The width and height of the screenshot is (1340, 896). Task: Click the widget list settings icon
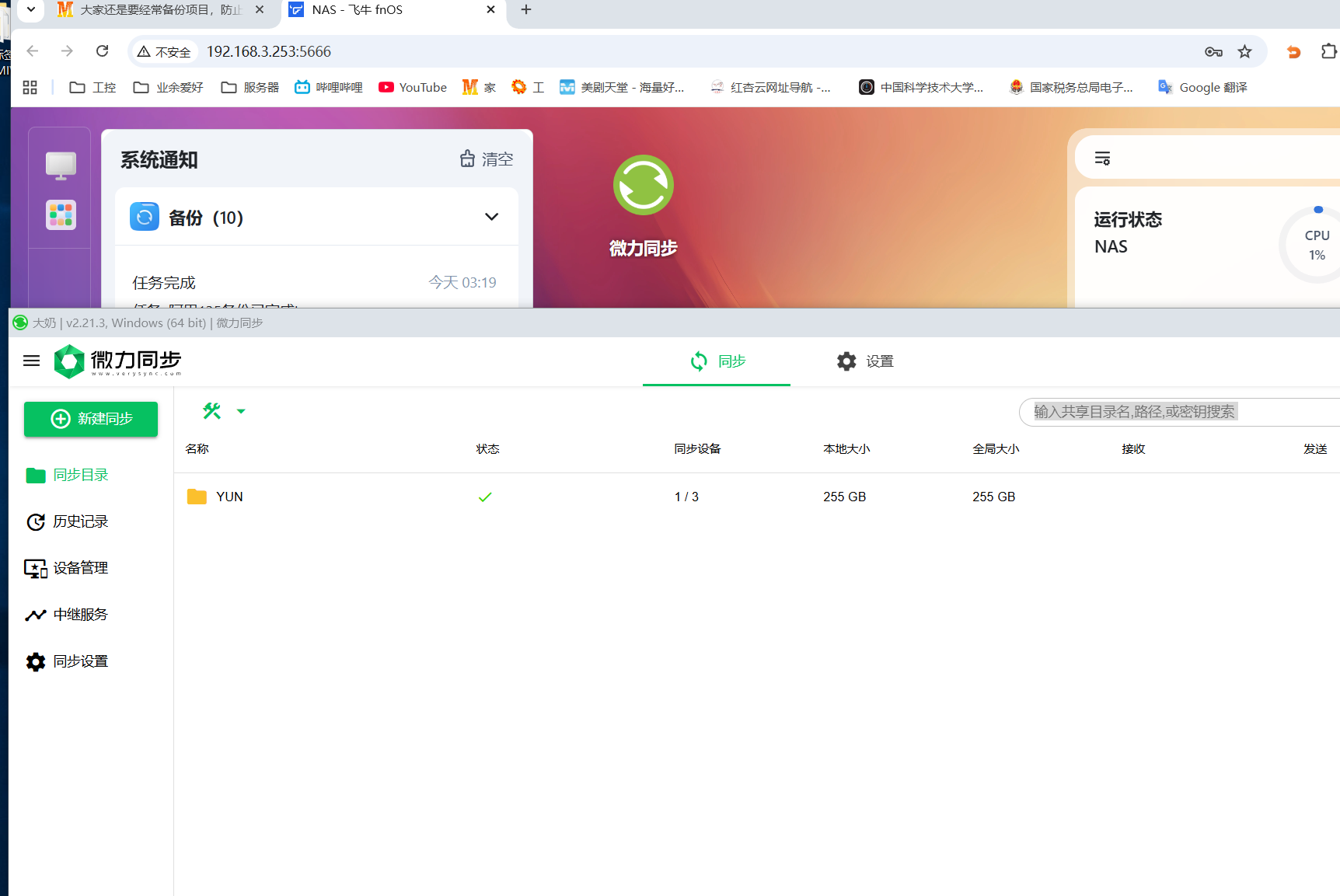point(1102,159)
